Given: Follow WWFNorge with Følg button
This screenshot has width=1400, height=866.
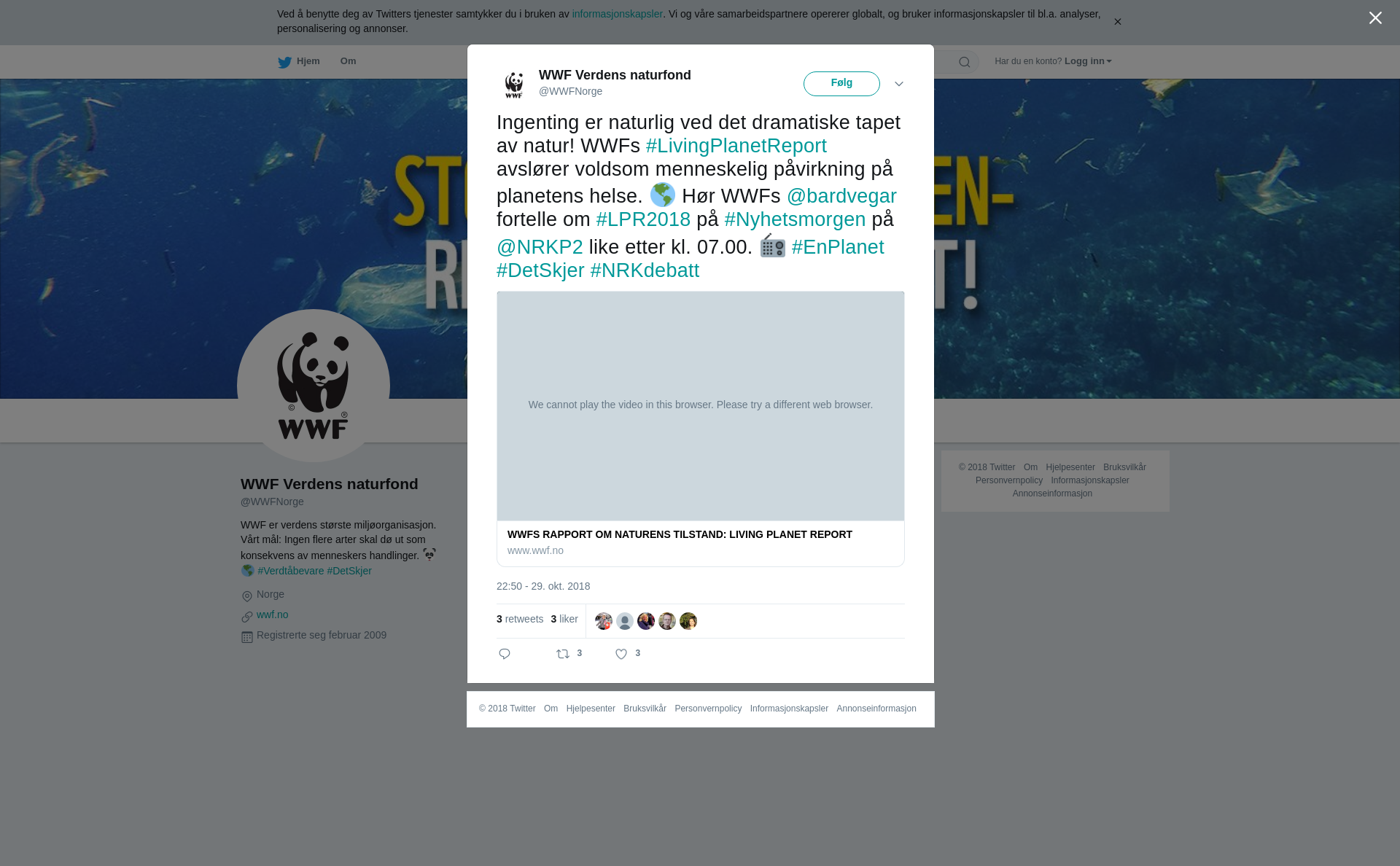Looking at the screenshot, I should coord(841,84).
